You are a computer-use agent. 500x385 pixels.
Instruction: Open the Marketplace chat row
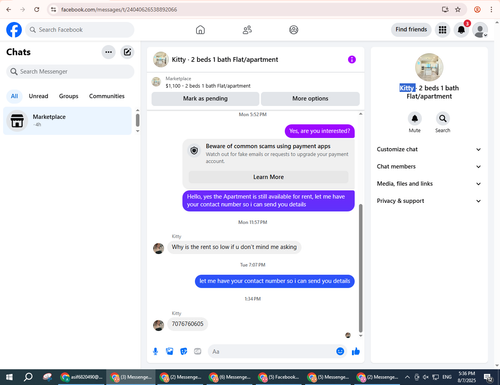point(68,121)
